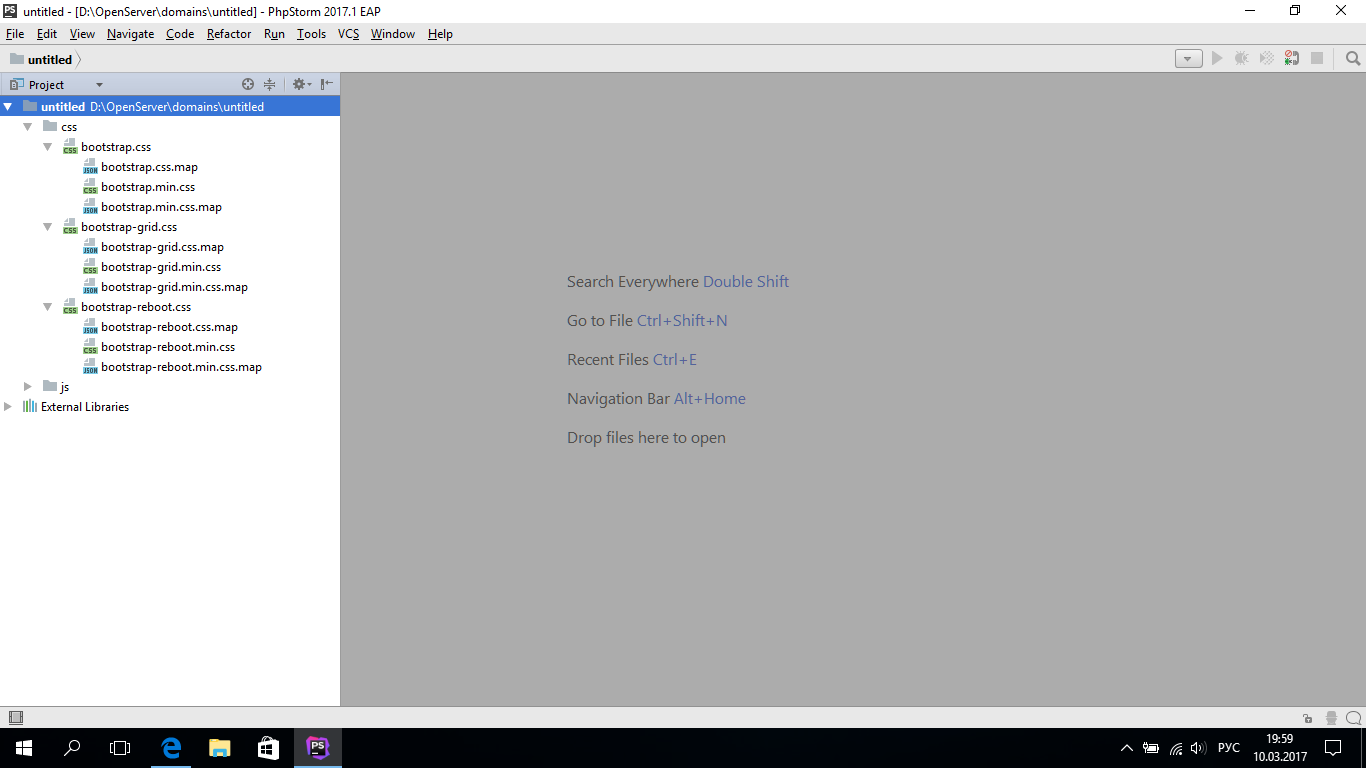Click the Debug bug icon

(x=1241, y=59)
